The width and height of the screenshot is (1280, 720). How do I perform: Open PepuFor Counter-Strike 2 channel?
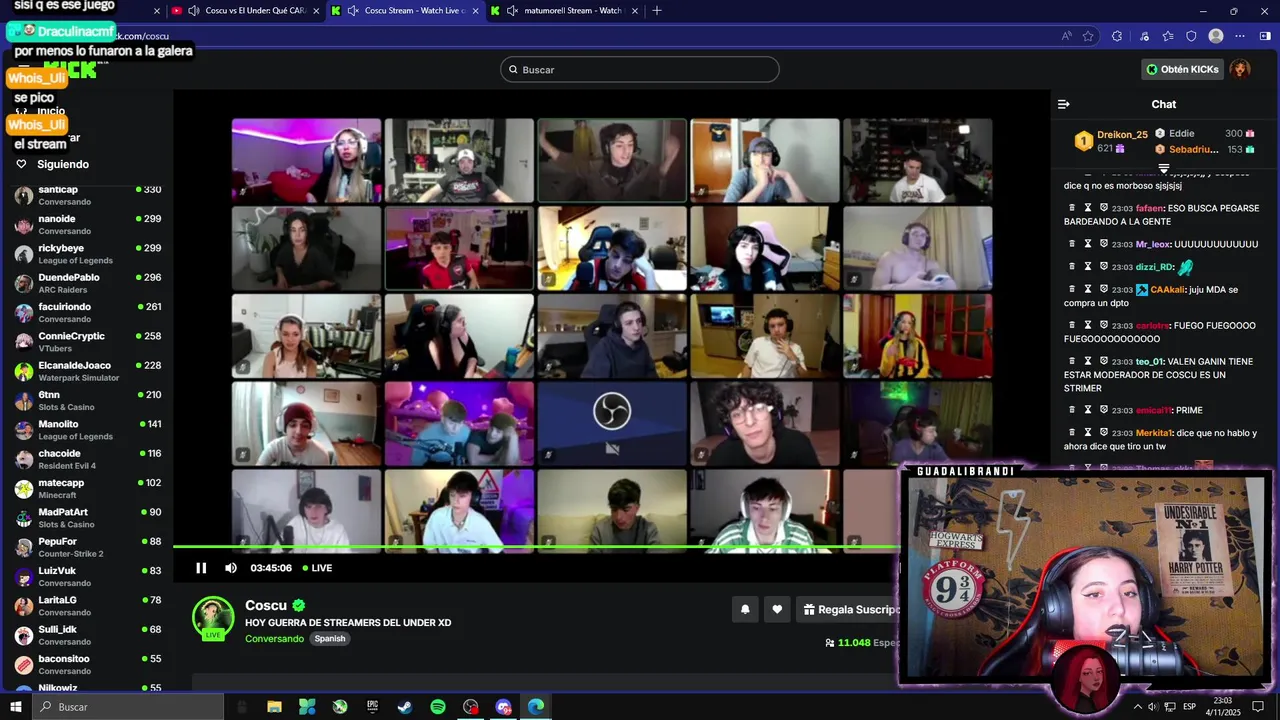[87, 547]
